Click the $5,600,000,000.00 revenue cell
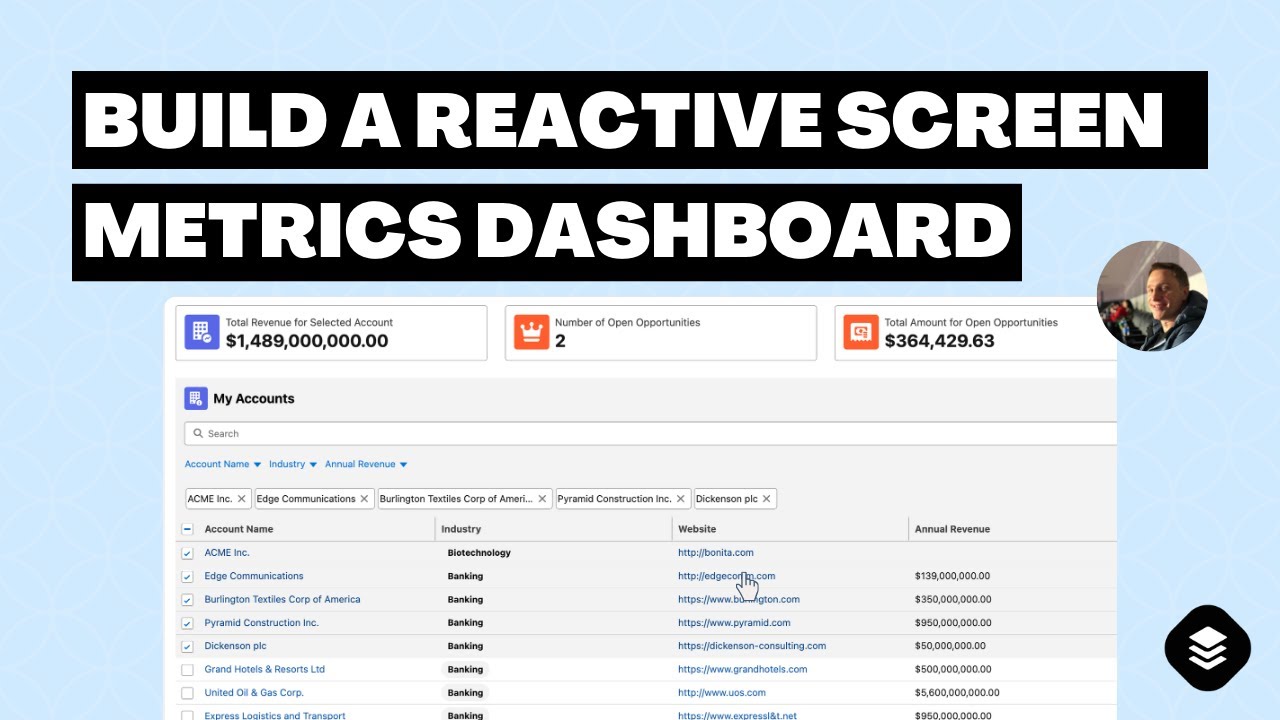This screenshot has width=1280, height=720. click(x=957, y=692)
